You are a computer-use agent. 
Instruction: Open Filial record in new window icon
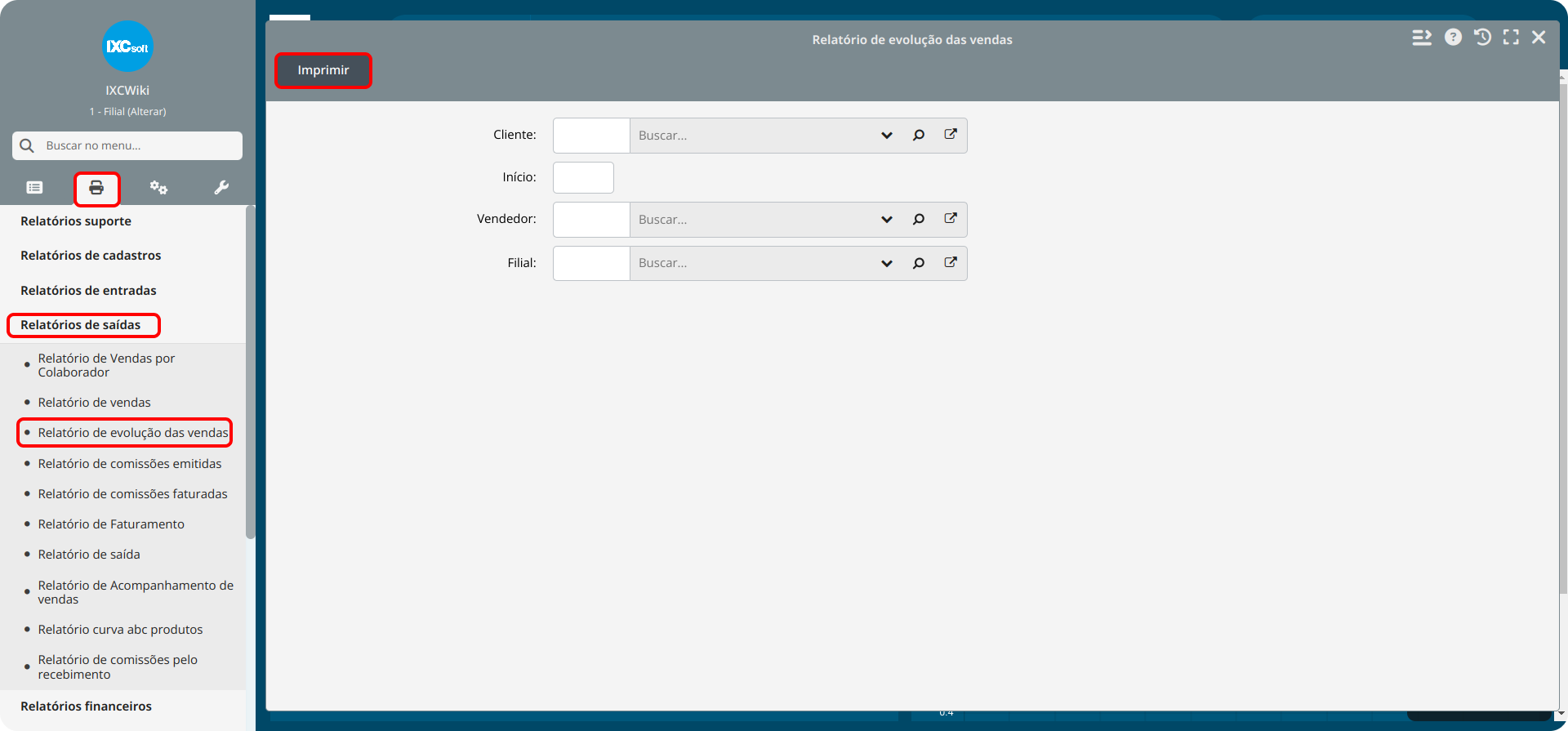(951, 262)
